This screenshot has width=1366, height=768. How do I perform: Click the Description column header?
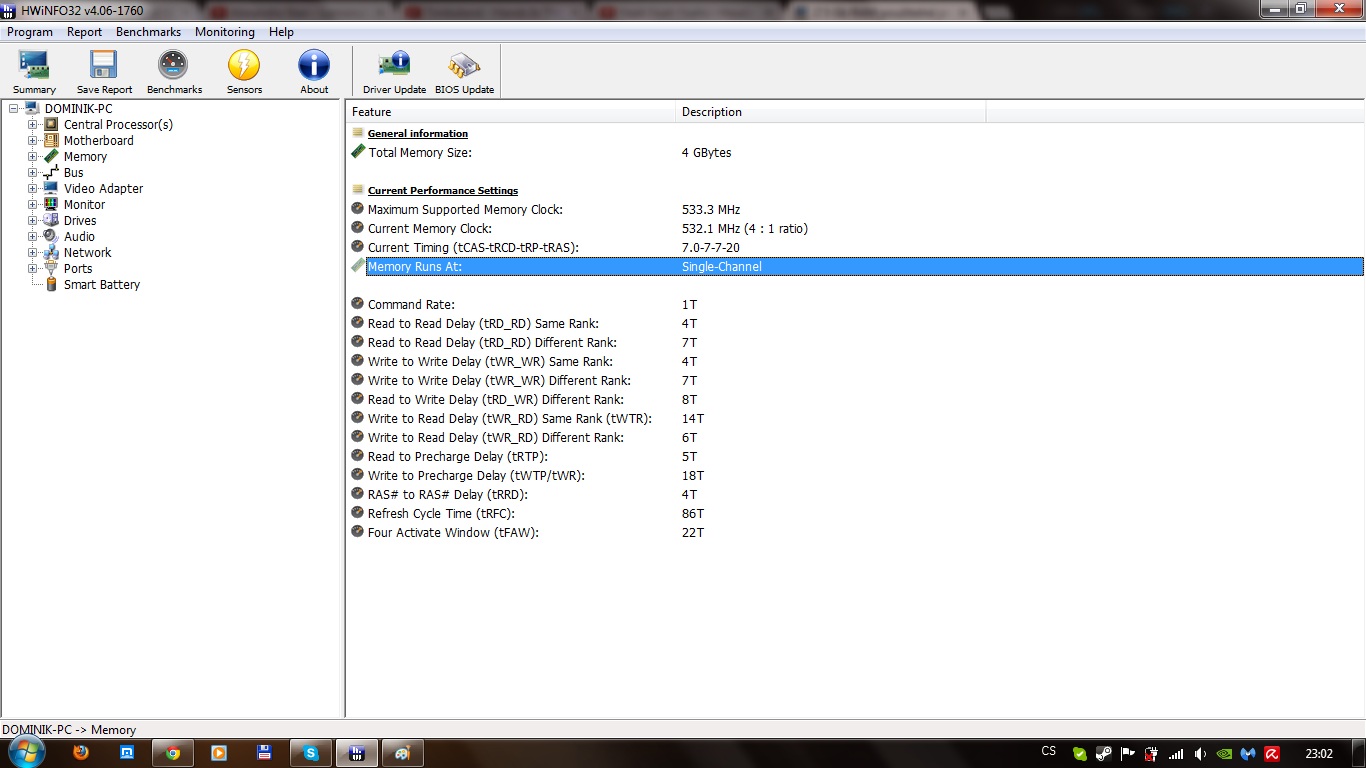pyautogui.click(x=831, y=112)
